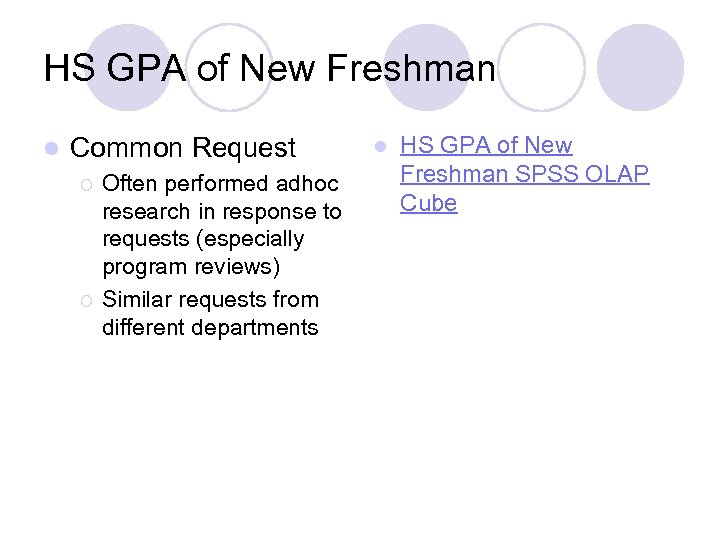Click the hollow bullet beside "Often performed adhoc"
720x540 pixels.
tap(88, 184)
